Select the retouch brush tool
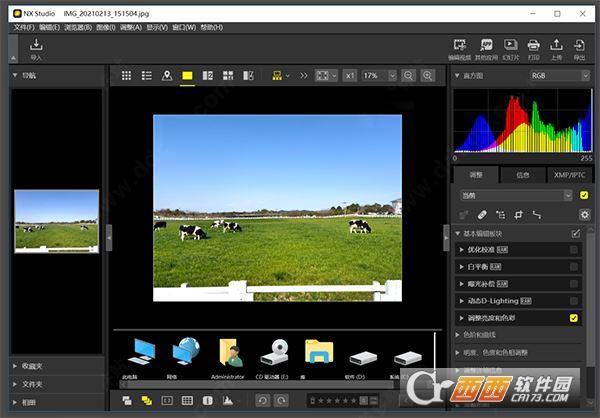The width and height of the screenshot is (600, 418). click(x=482, y=215)
